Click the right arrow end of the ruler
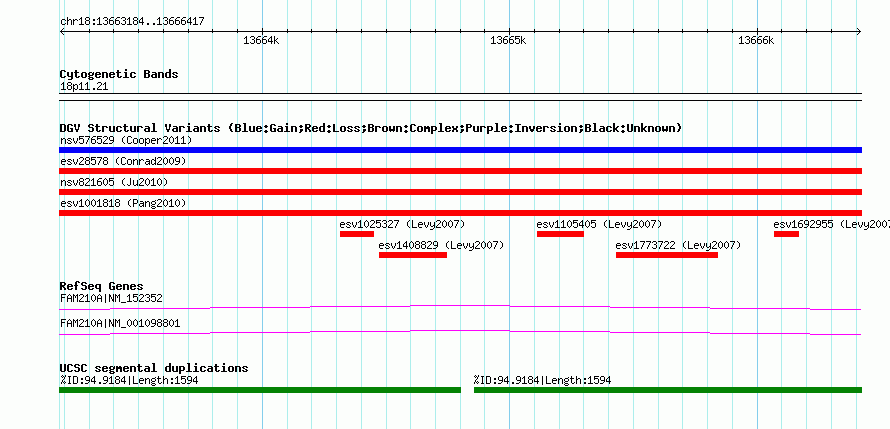This screenshot has height=429, width=890. coord(859,32)
